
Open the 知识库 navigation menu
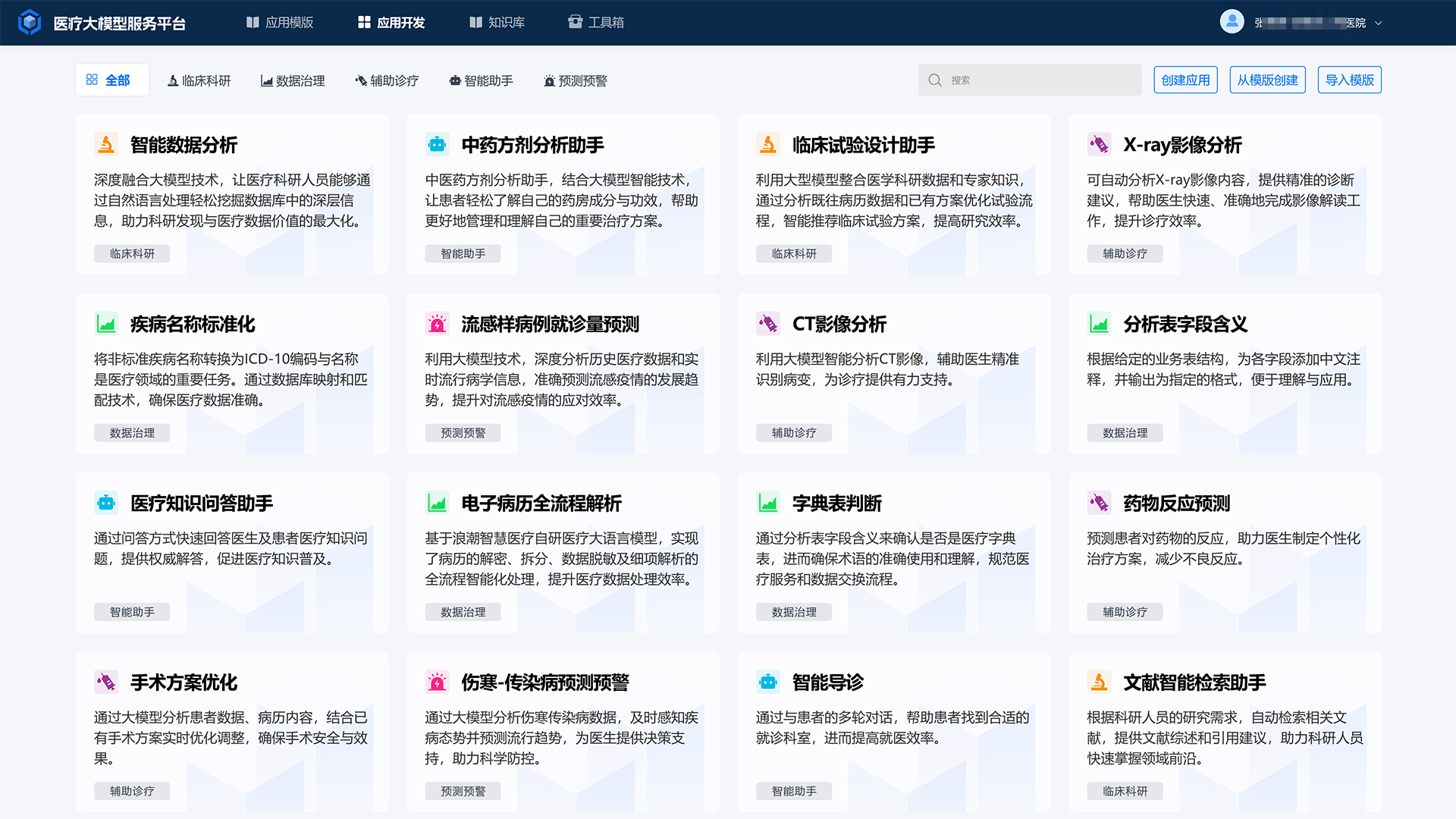point(497,22)
